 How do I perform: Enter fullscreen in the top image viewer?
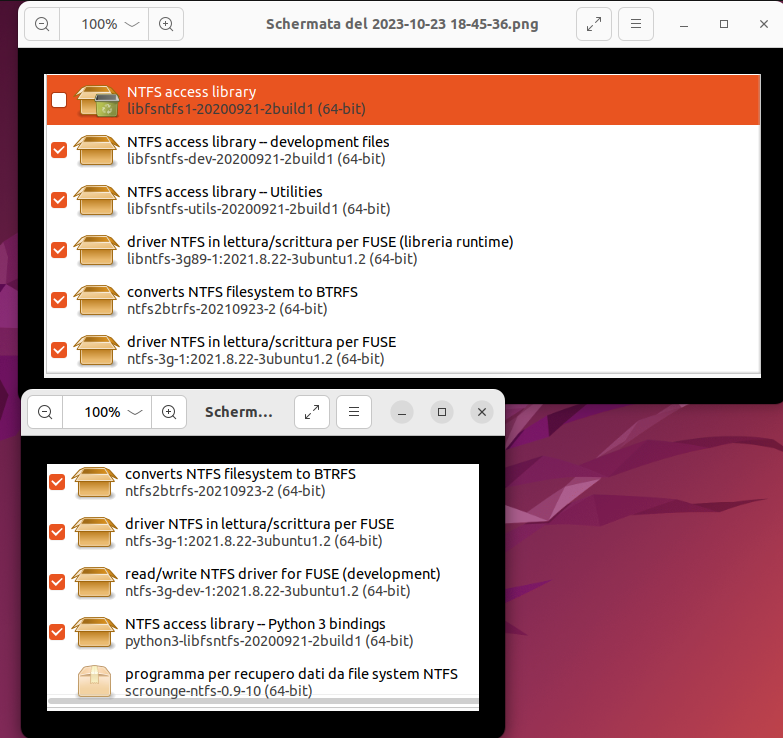coord(594,24)
